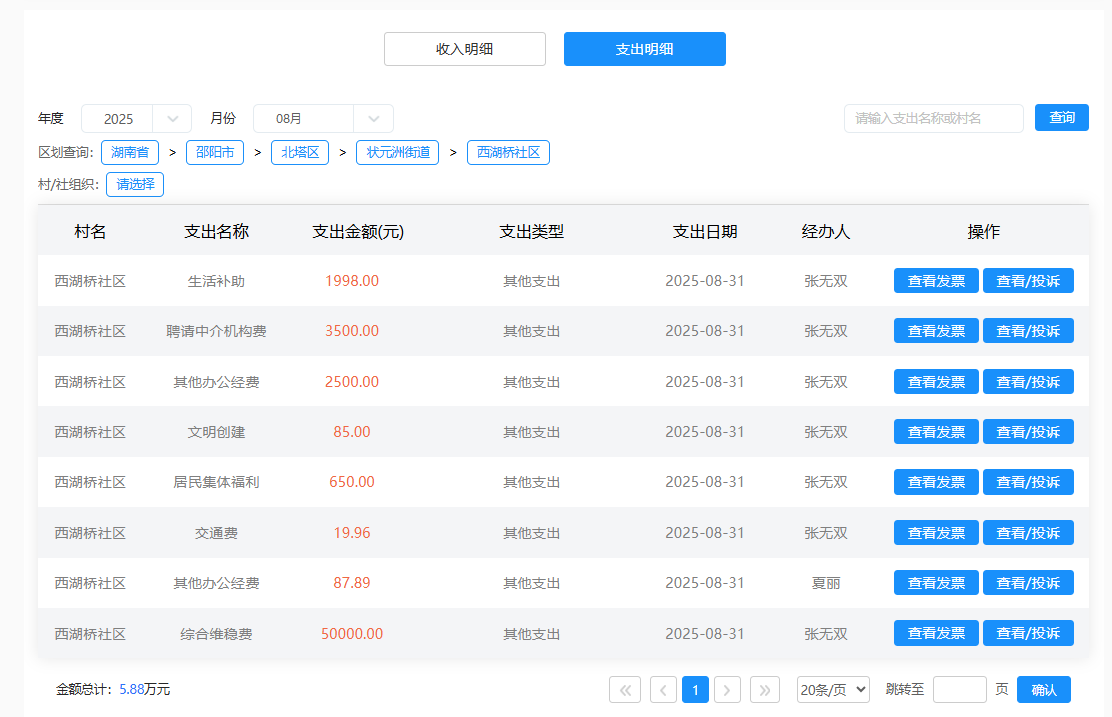View invoice for 聘请中介机构费 expense
The height and width of the screenshot is (717, 1112).
click(935, 331)
